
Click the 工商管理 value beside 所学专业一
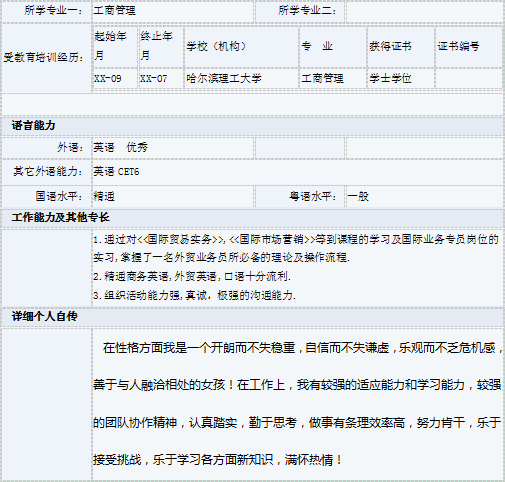click(x=114, y=11)
